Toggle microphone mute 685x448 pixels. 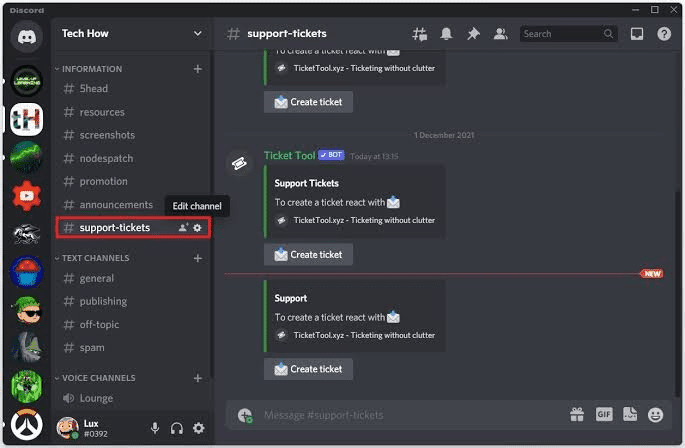pyautogui.click(x=155, y=428)
